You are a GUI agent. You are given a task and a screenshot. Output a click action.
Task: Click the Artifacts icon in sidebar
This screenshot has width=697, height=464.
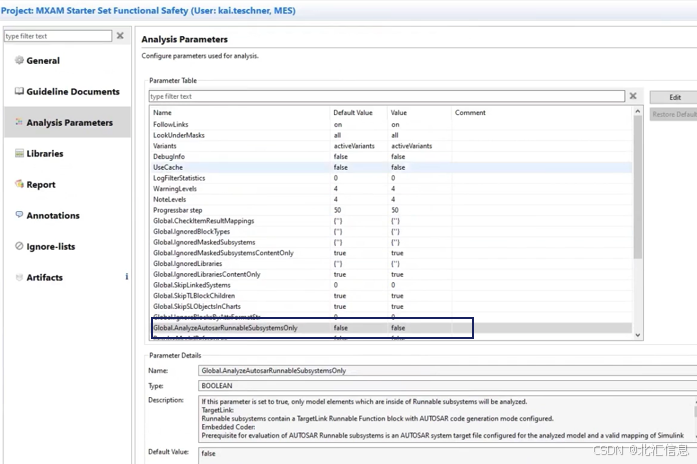[19, 277]
